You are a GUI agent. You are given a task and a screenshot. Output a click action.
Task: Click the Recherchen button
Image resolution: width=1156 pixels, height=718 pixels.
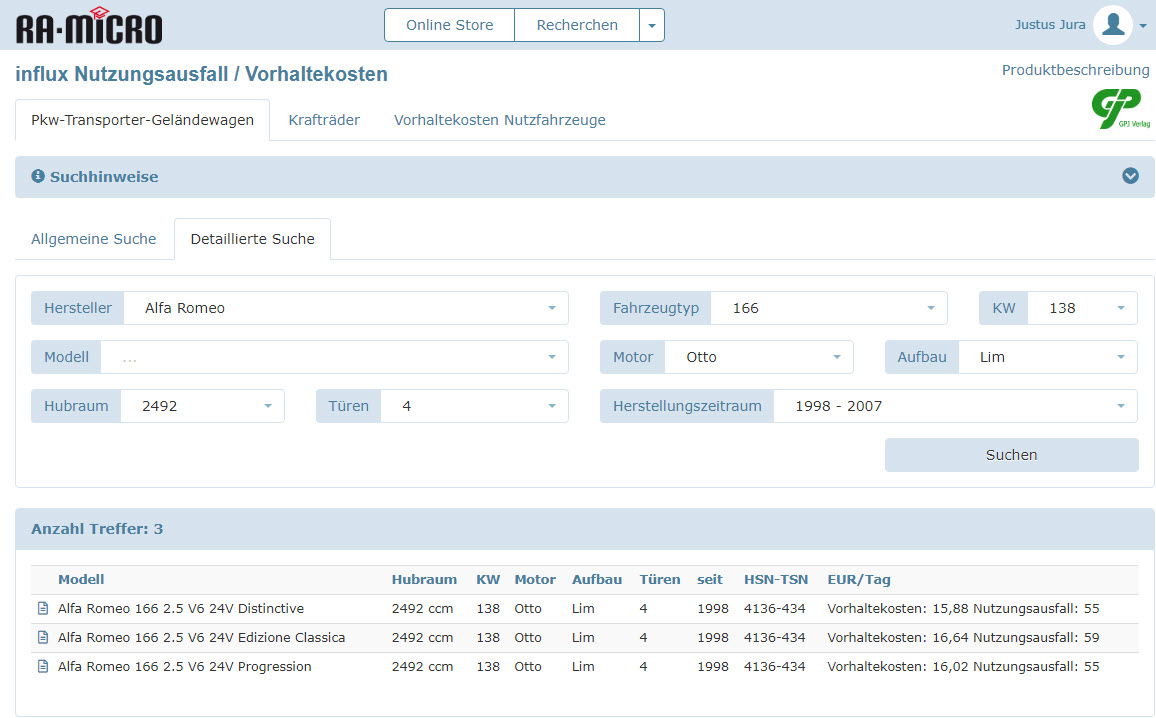[577, 25]
